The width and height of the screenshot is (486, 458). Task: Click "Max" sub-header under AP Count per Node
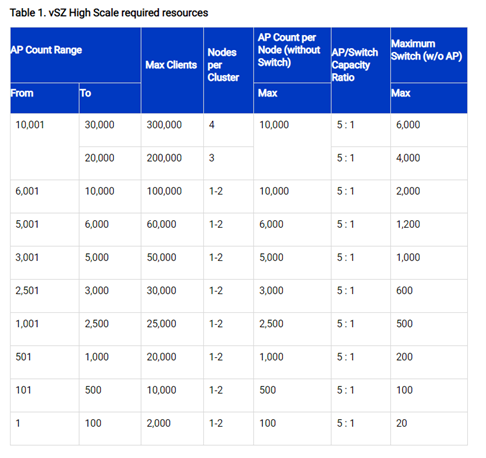click(292, 98)
